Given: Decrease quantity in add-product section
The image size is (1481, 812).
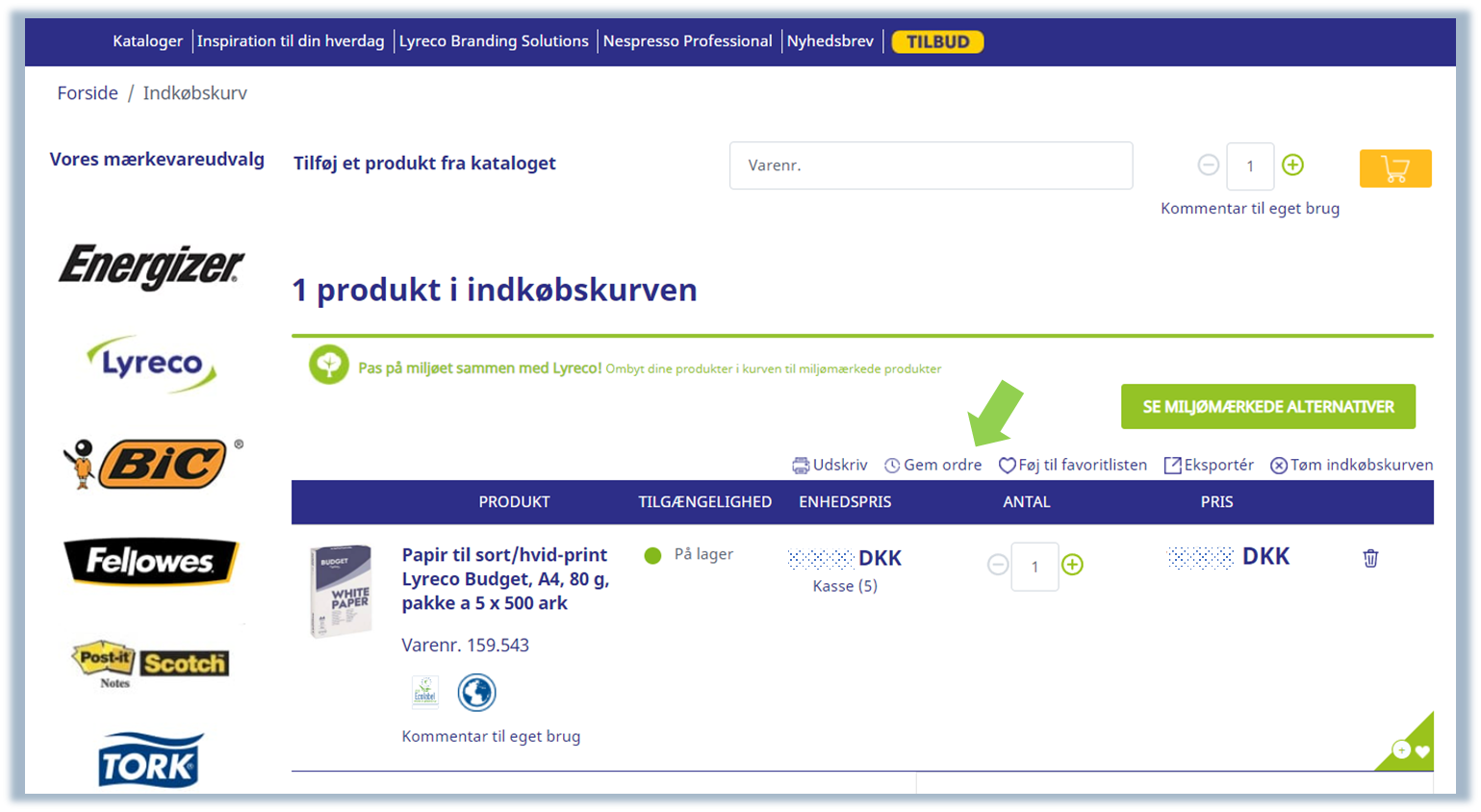Looking at the screenshot, I should (x=1209, y=165).
